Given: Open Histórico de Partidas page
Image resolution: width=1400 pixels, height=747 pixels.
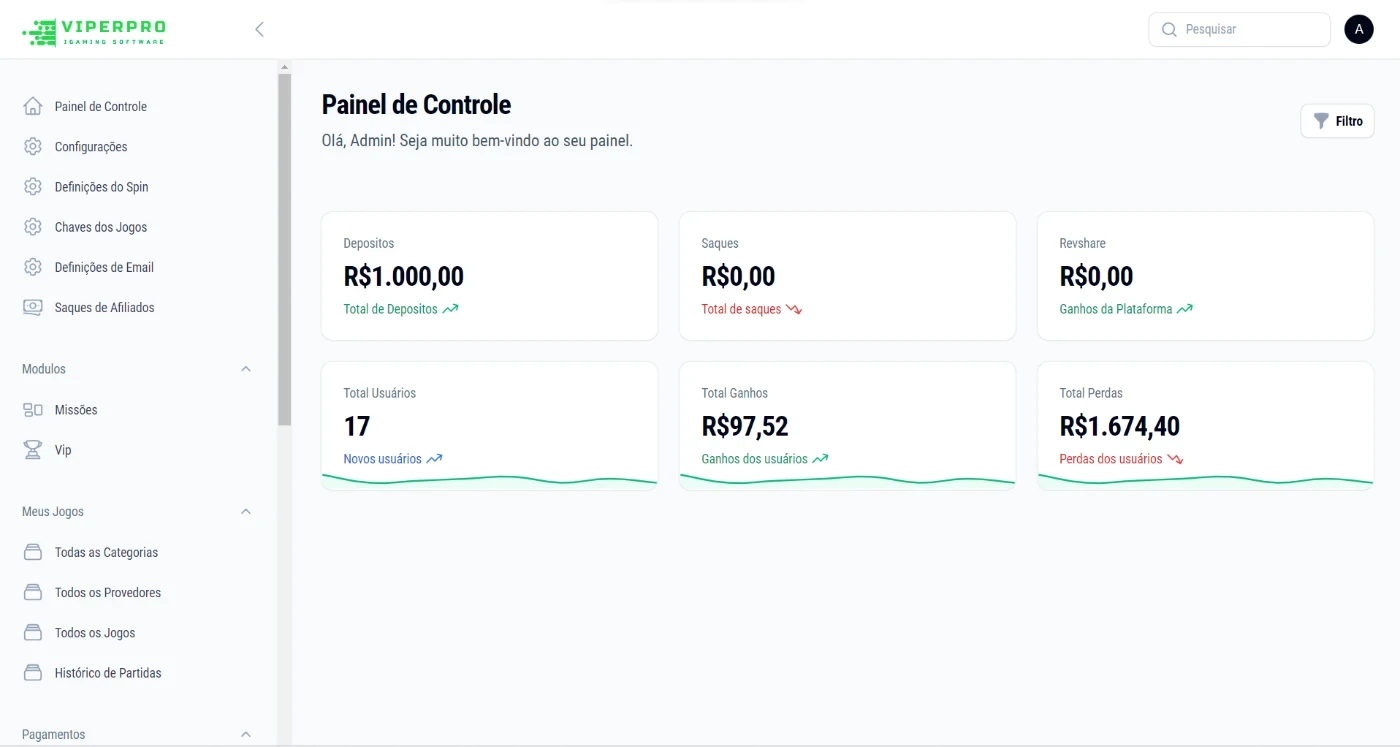Looking at the screenshot, I should tap(108, 673).
